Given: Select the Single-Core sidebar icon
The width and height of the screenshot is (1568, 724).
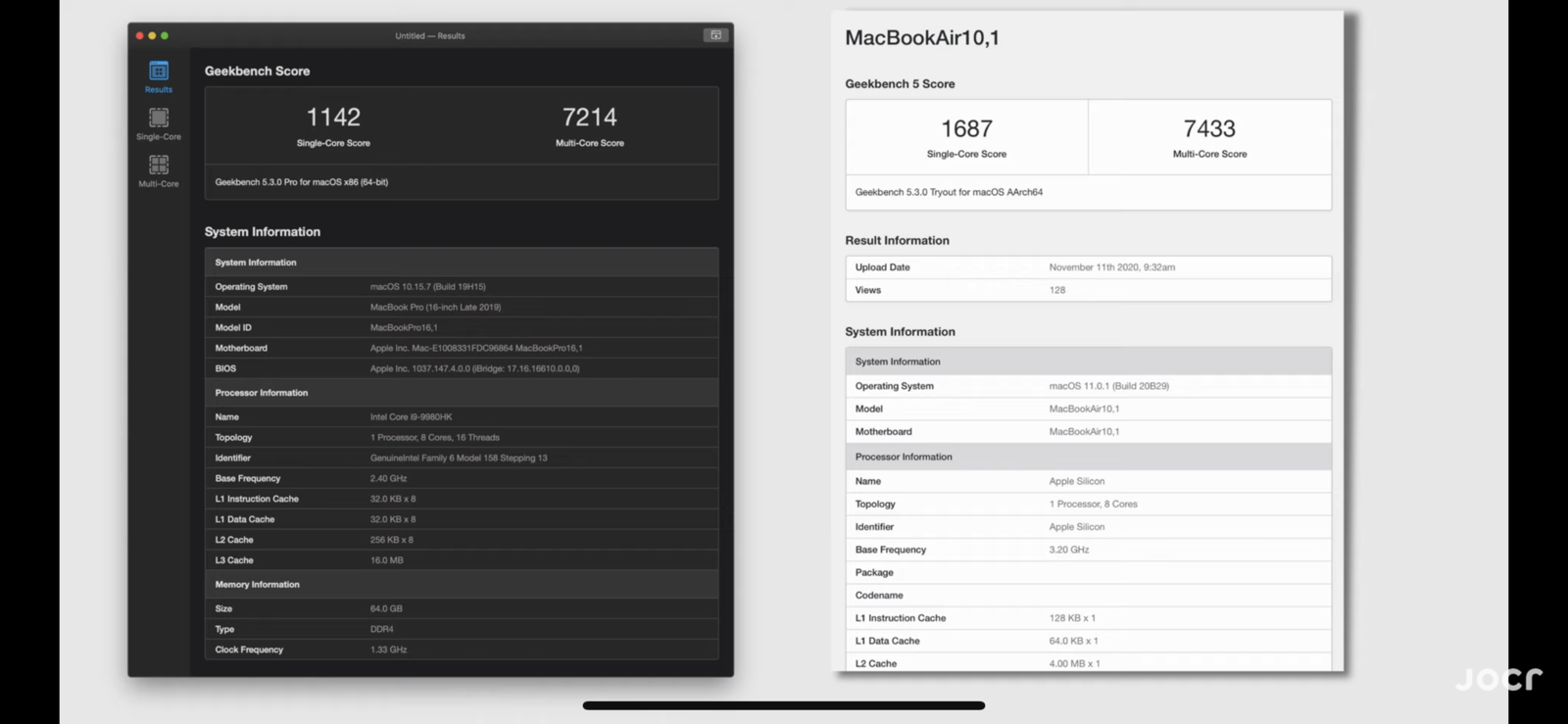Looking at the screenshot, I should click(158, 123).
